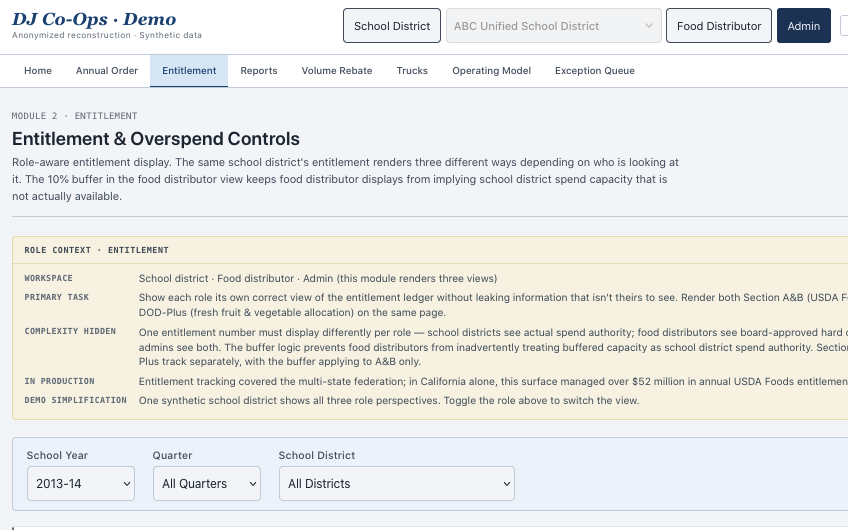Click the 'Role-aware entitlement display' description paragraph

pyautogui.click(x=346, y=179)
